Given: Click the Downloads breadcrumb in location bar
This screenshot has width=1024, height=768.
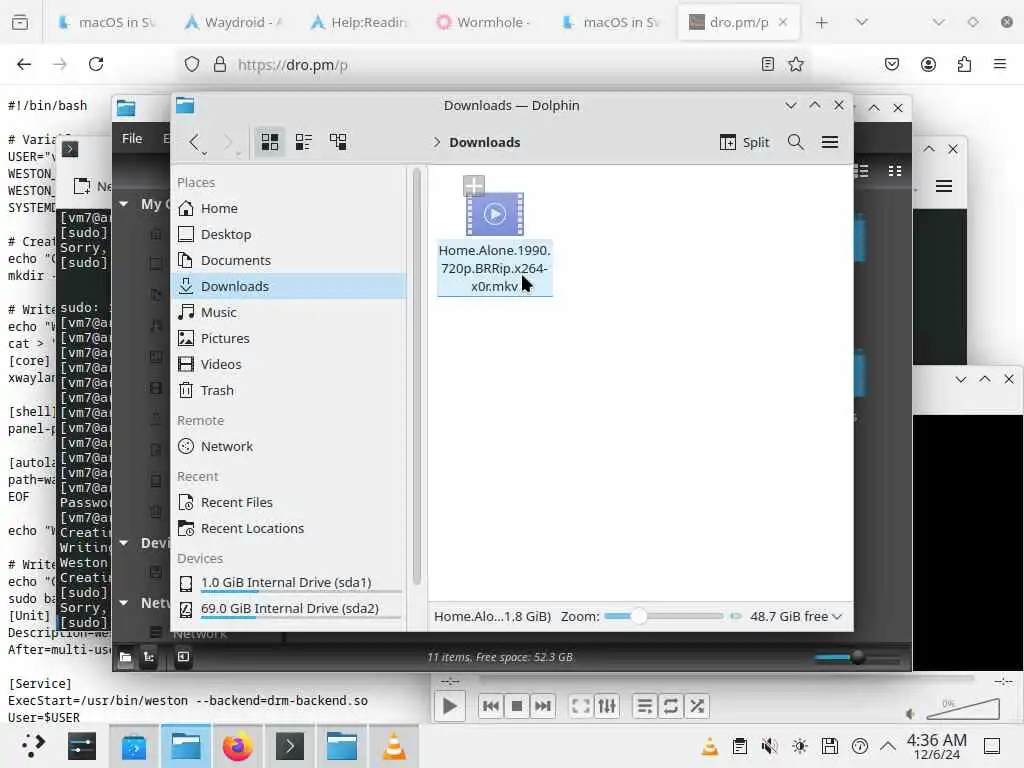Looking at the screenshot, I should tap(485, 142).
